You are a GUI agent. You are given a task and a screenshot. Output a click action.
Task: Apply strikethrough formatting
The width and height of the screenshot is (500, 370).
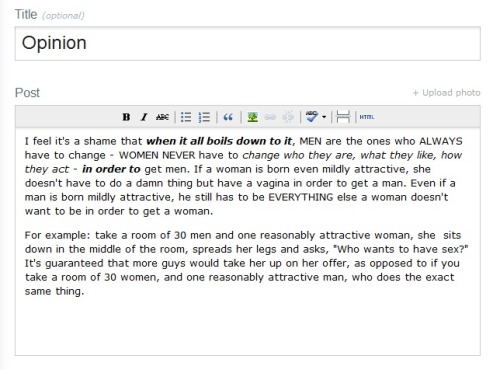(x=162, y=117)
